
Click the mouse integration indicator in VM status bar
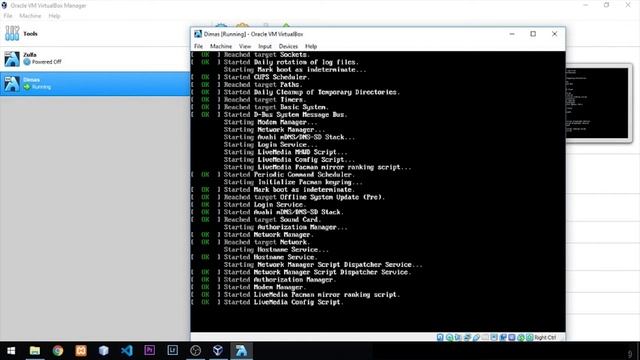click(x=521, y=338)
